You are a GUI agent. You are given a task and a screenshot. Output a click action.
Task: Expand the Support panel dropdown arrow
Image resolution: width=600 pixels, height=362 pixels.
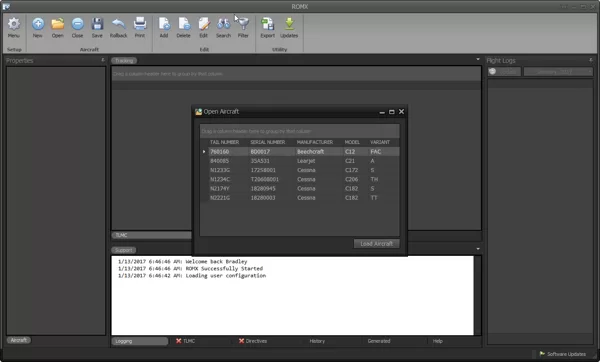click(x=478, y=249)
